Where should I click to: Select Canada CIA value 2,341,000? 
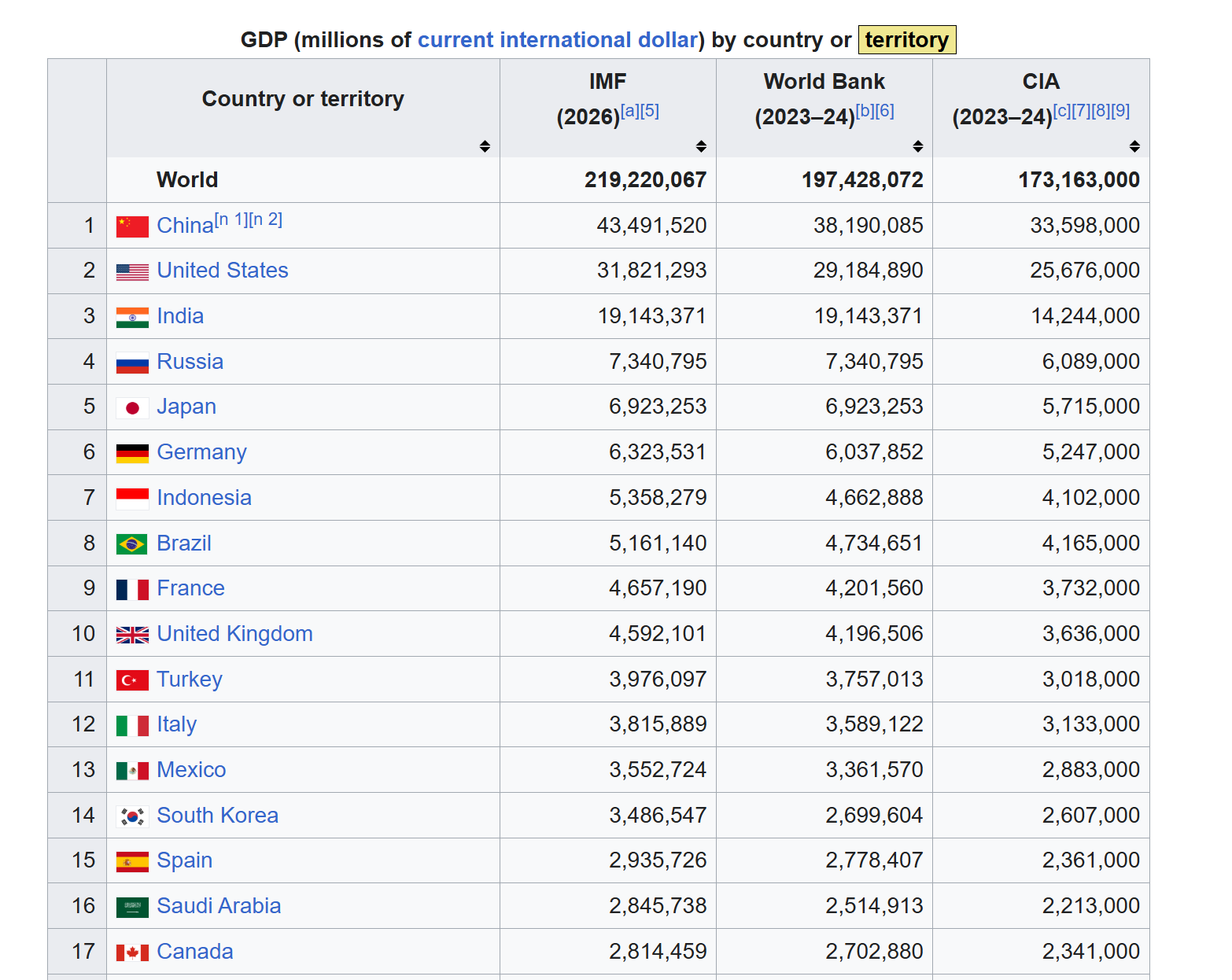[x=1091, y=952]
